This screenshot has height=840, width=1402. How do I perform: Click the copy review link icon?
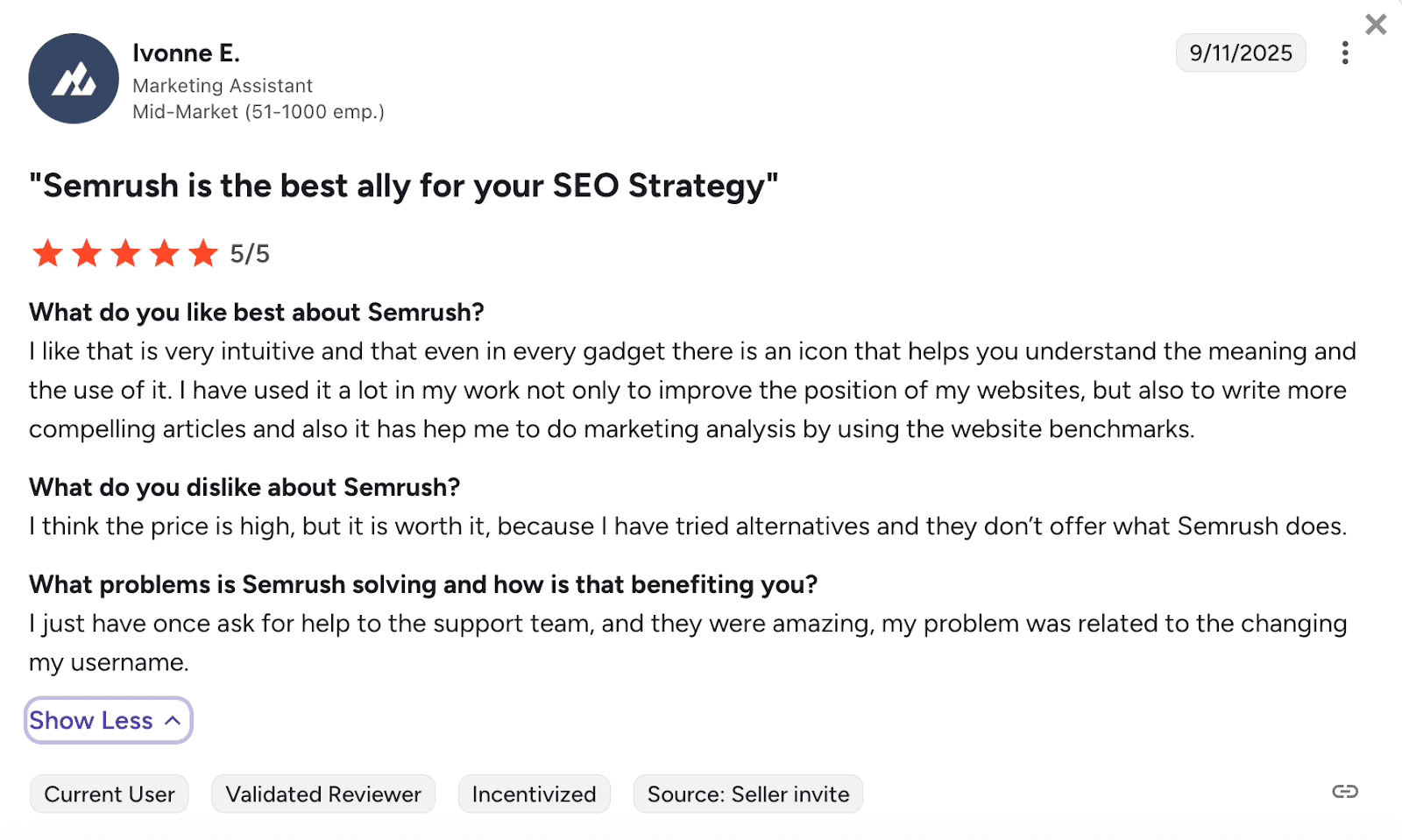pyautogui.click(x=1345, y=792)
